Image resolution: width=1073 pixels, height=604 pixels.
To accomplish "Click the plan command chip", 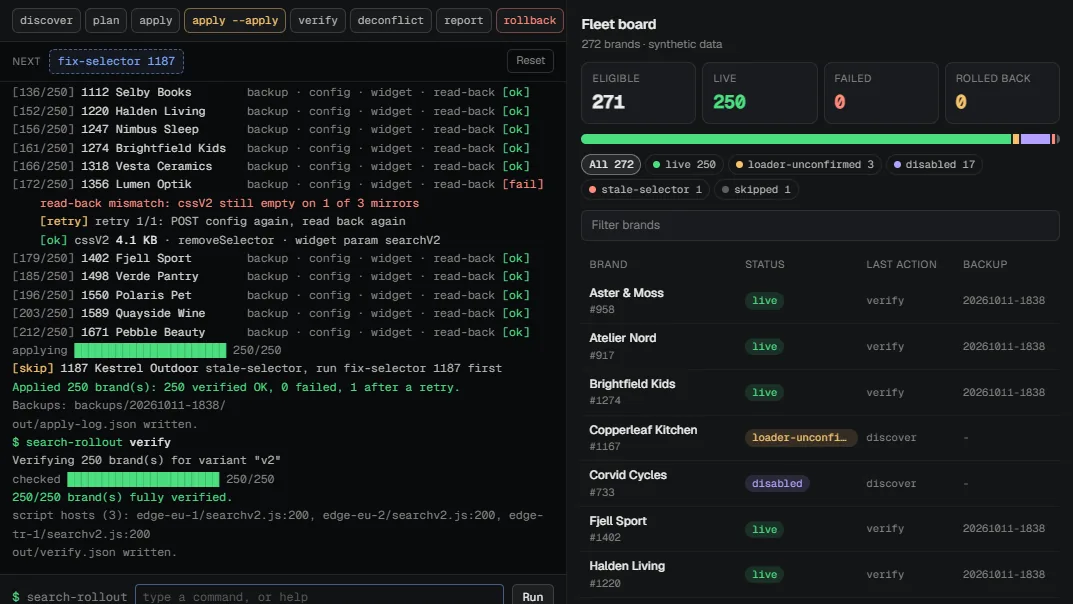I will pos(106,21).
